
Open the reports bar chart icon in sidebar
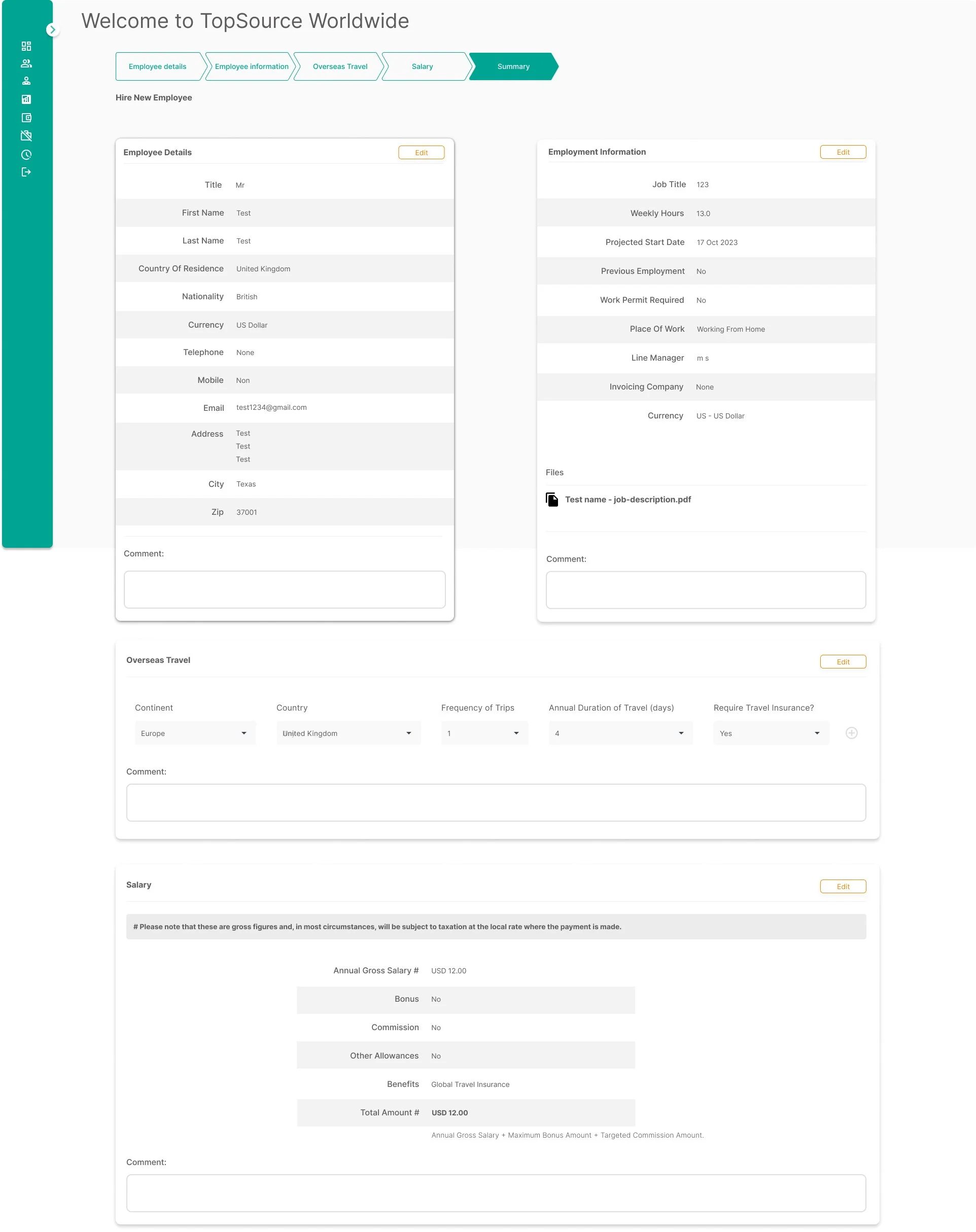point(26,99)
